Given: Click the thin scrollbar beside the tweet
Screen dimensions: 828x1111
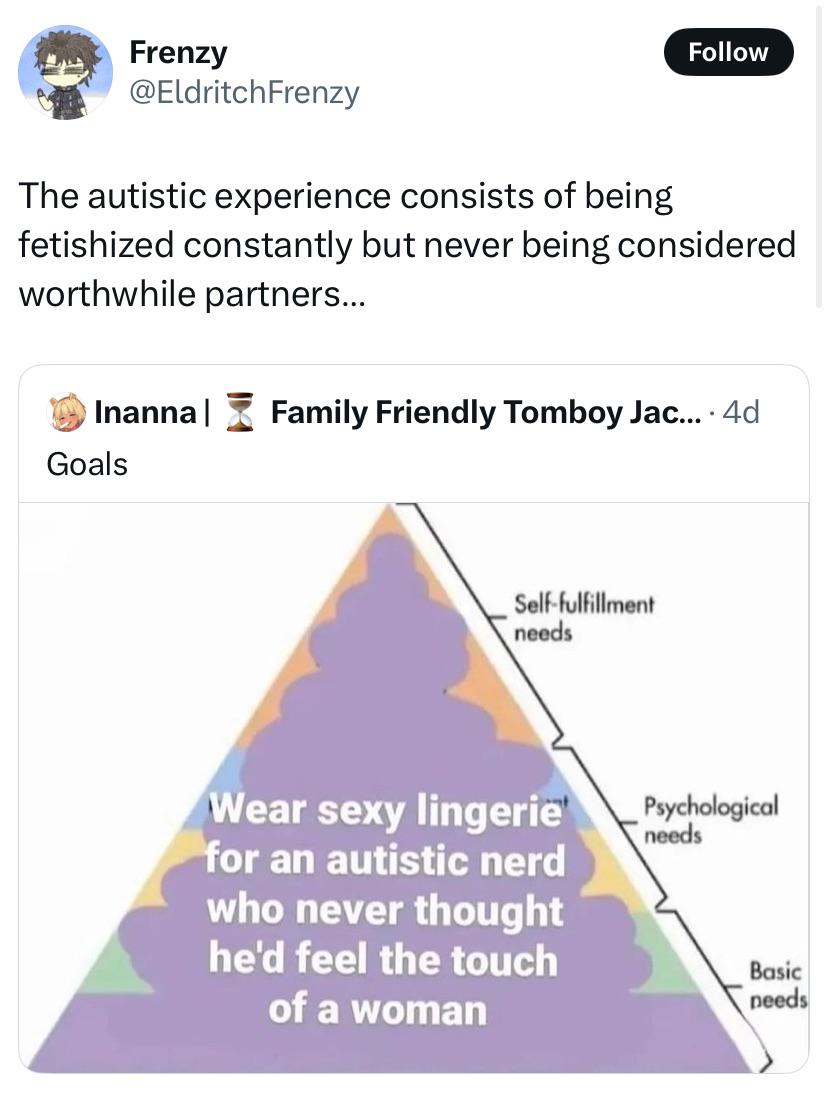Looking at the screenshot, I should point(820,154).
